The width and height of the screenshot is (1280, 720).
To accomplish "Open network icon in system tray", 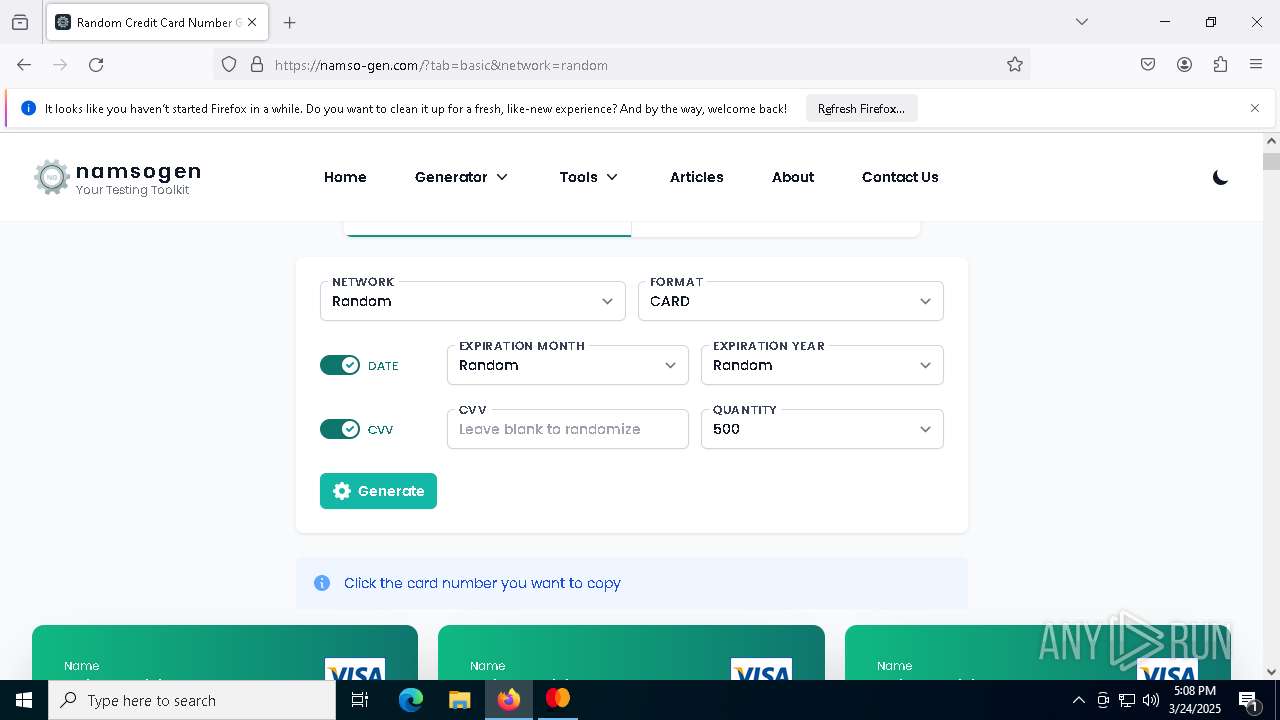I will 1127,700.
